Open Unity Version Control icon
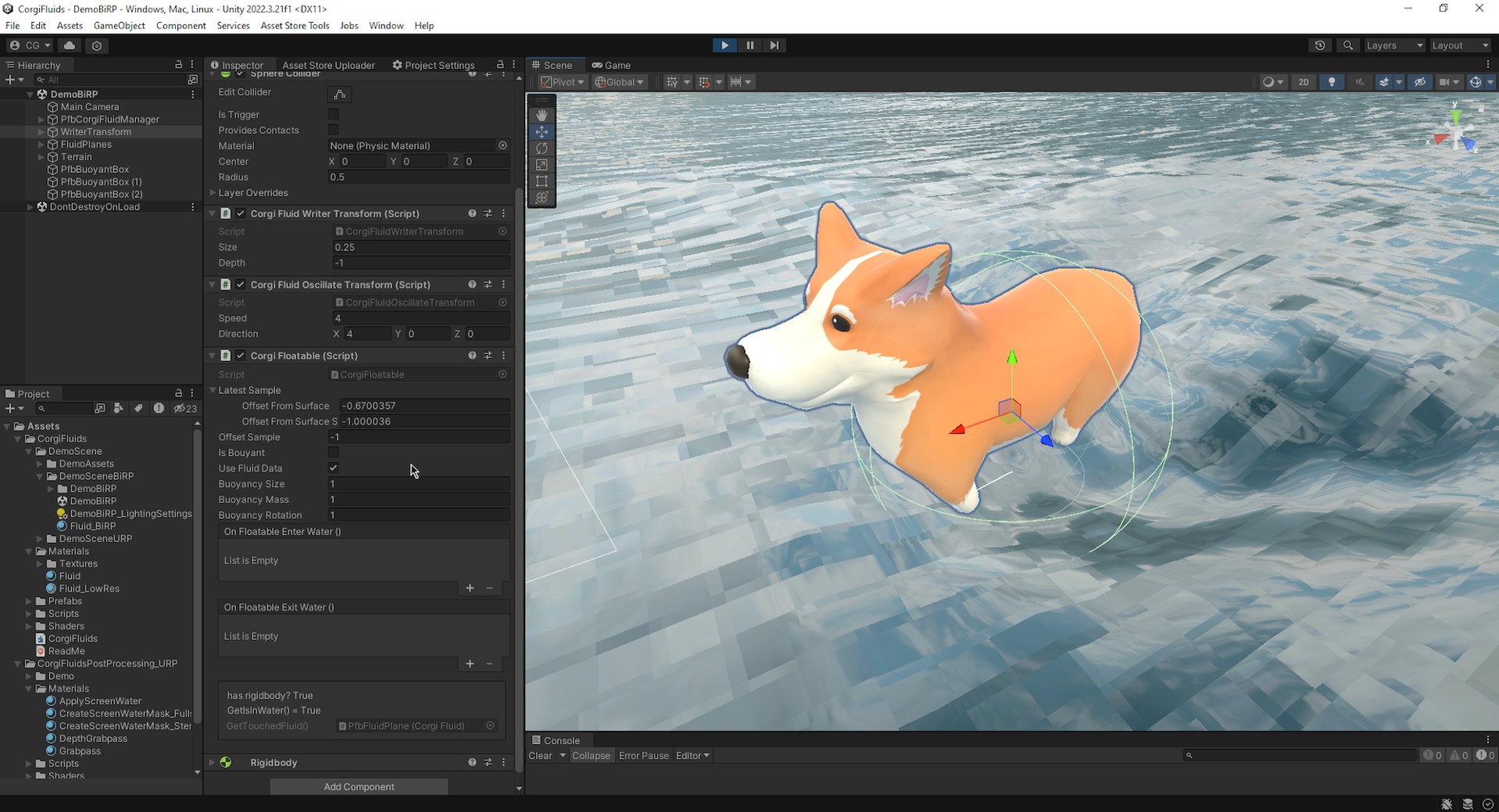 click(97, 45)
